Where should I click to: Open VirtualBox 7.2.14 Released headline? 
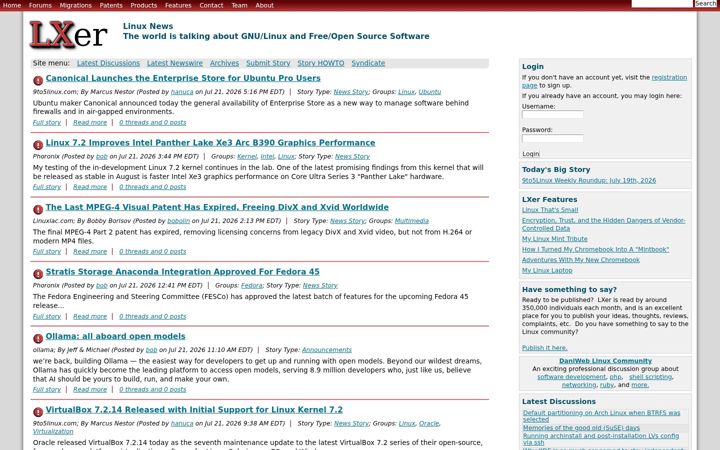[194, 410]
